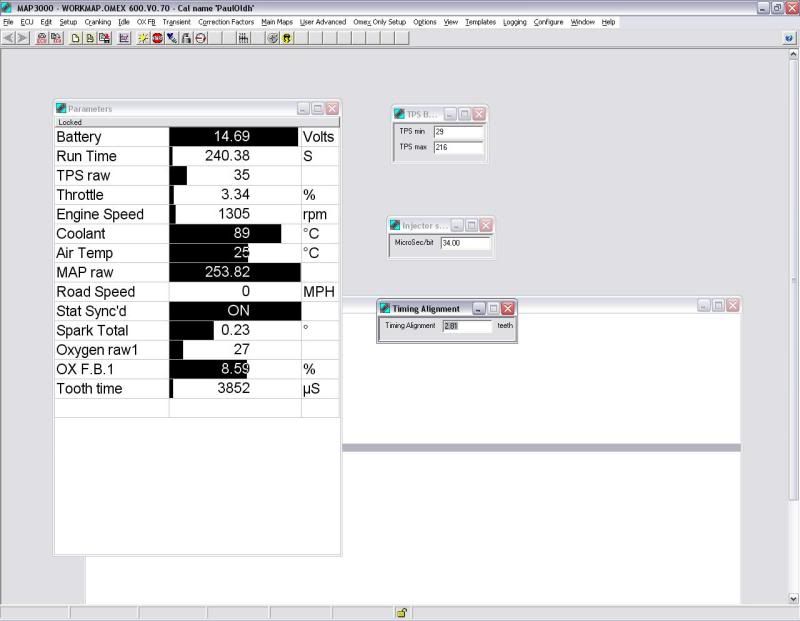This screenshot has height=621, width=800.
Task: Click the blank new document toolbar icon
Action: (x=76, y=38)
